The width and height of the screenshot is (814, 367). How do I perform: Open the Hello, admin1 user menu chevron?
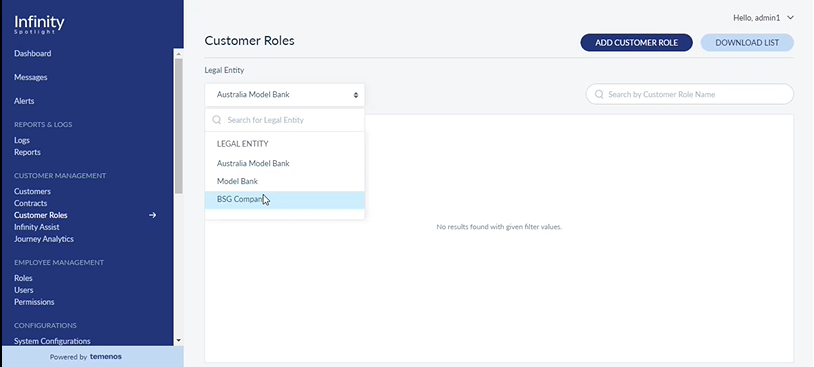[x=790, y=18]
